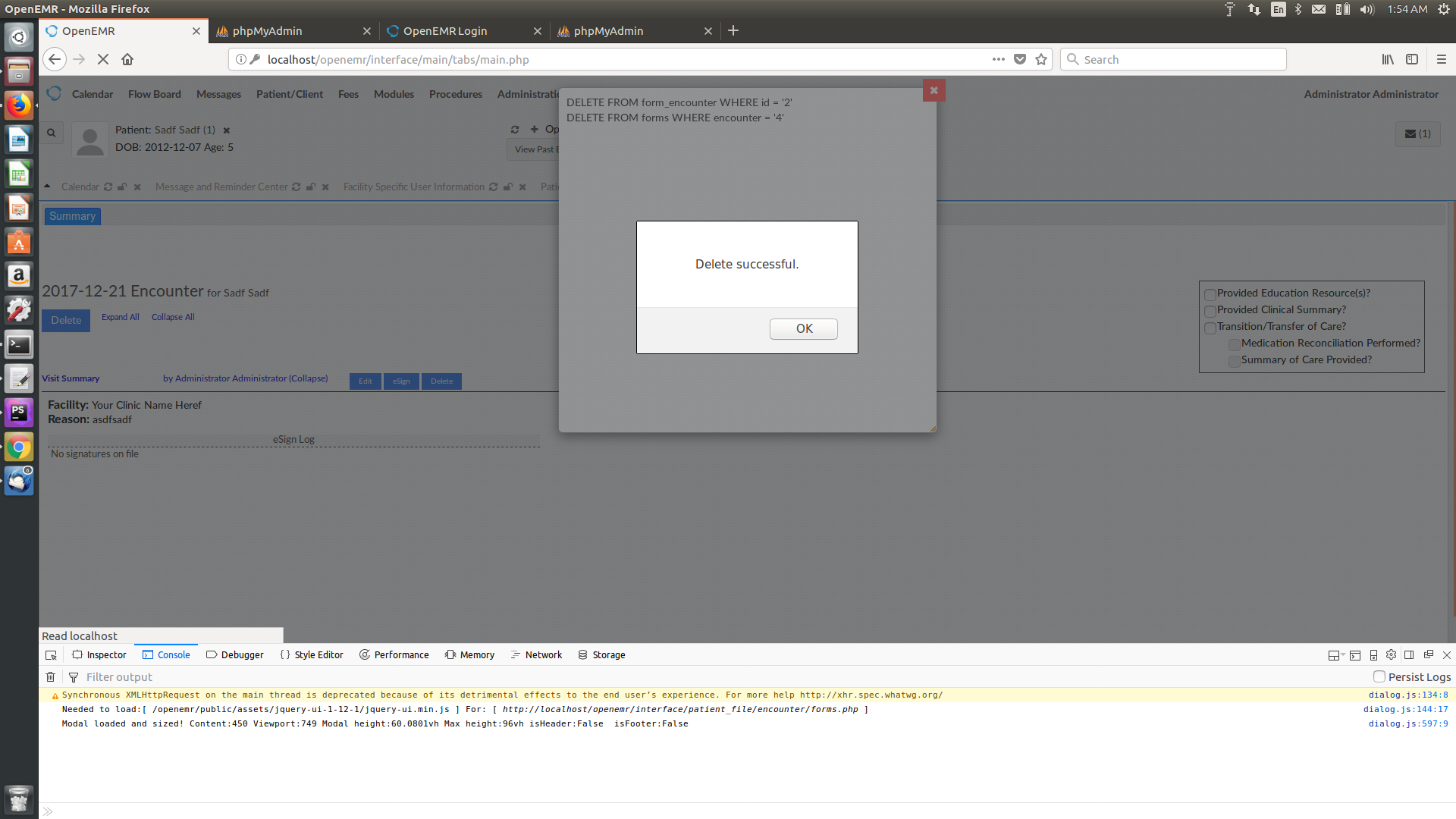Screen dimensions: 1456x819
Task: Check Medication Reconciliation Performed
Action: 1234,344
